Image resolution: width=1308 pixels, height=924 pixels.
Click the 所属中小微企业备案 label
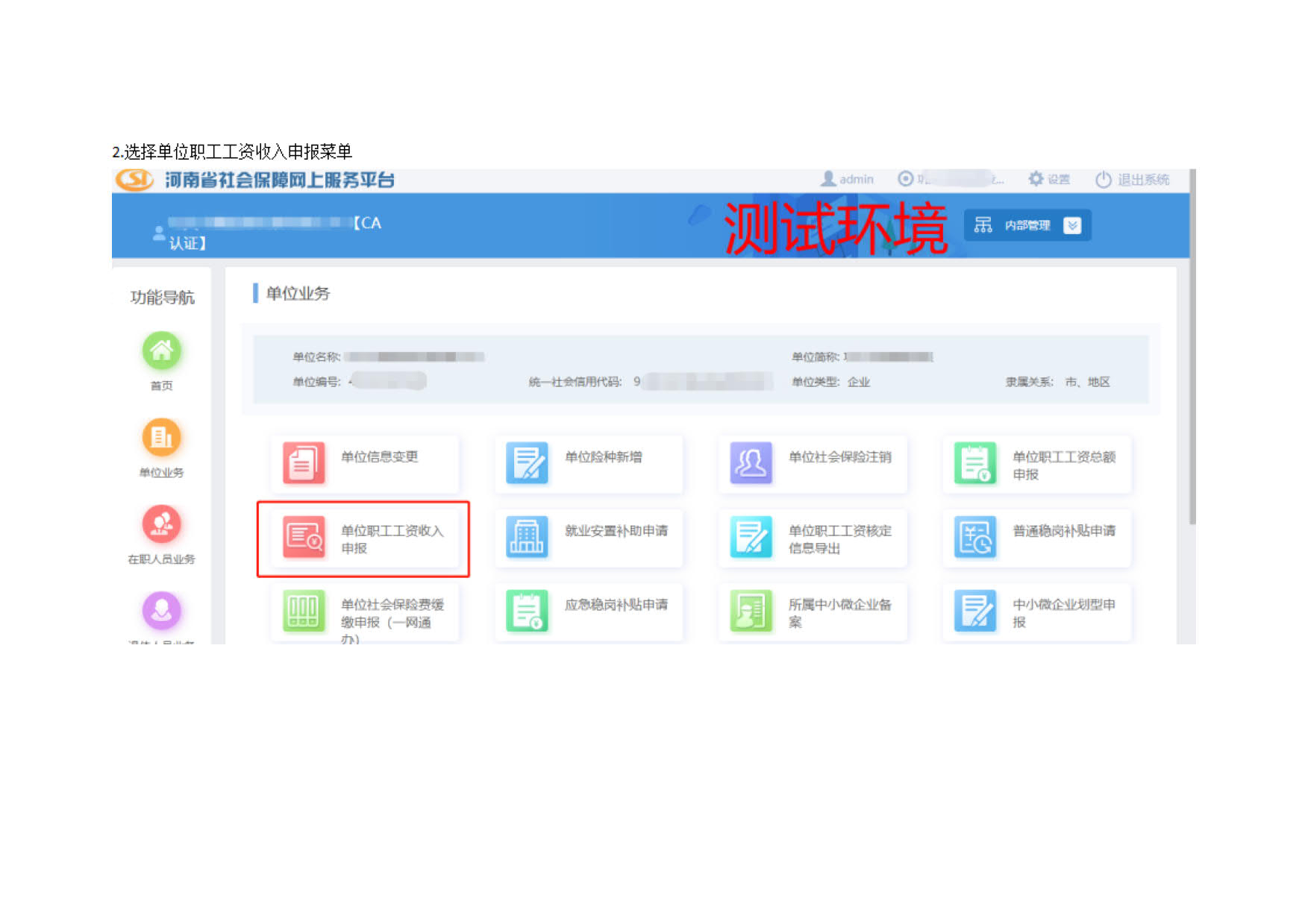point(840,613)
